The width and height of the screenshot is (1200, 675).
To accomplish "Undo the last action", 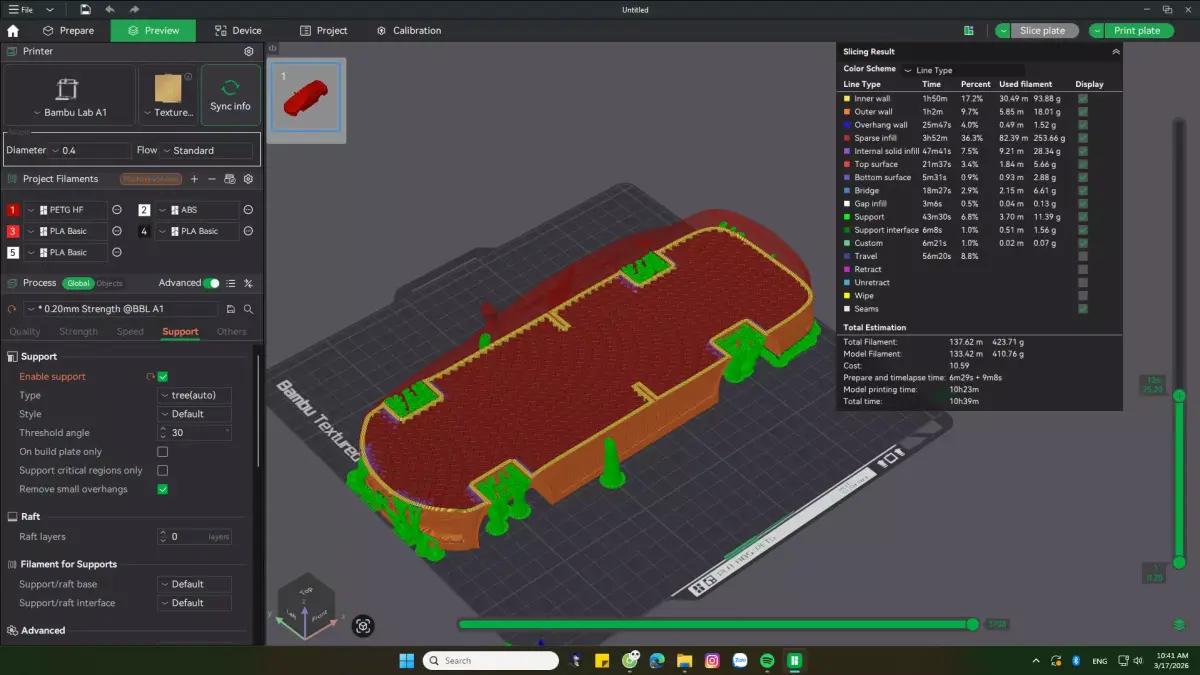I will 110,9.
